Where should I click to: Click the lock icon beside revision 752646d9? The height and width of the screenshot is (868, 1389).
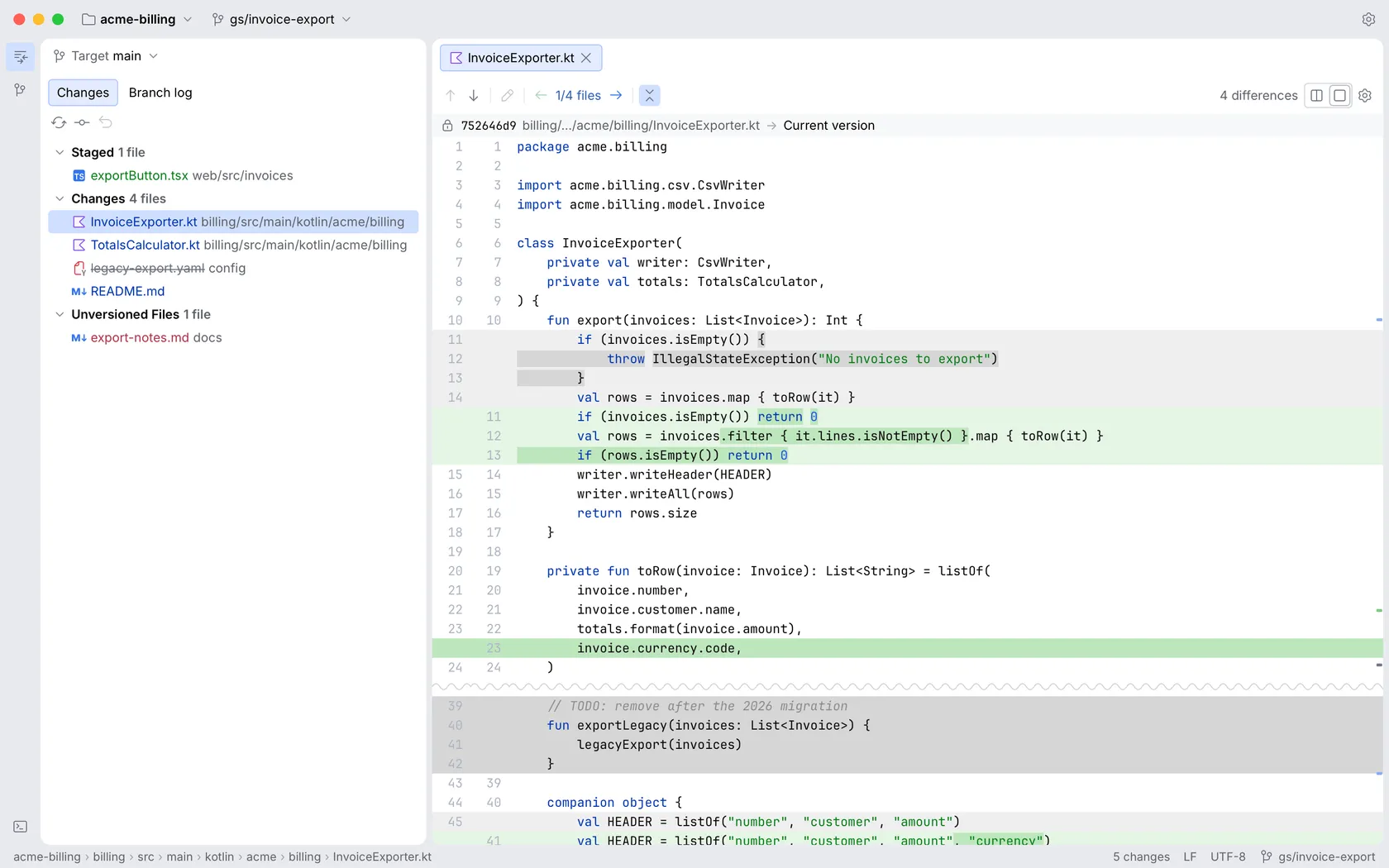click(447, 126)
